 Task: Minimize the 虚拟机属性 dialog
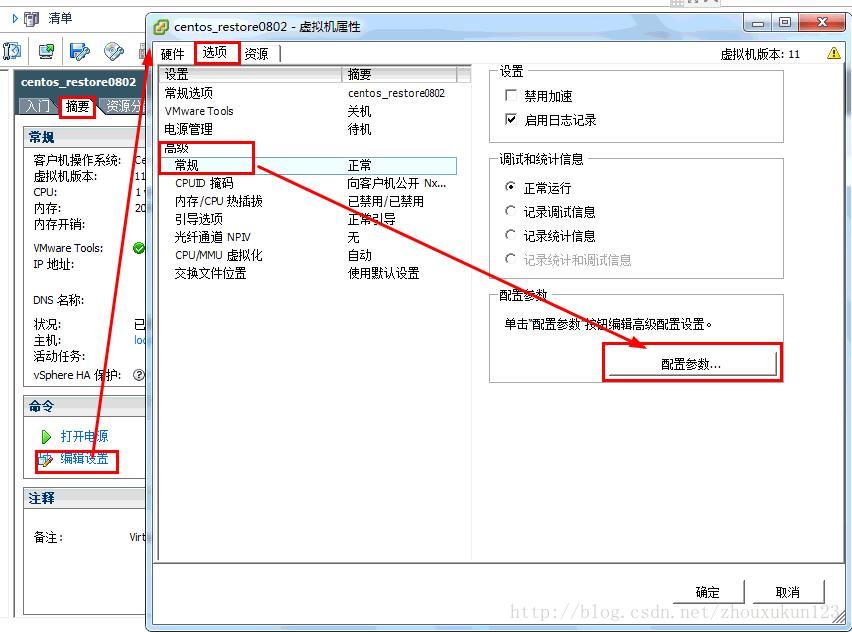click(759, 23)
